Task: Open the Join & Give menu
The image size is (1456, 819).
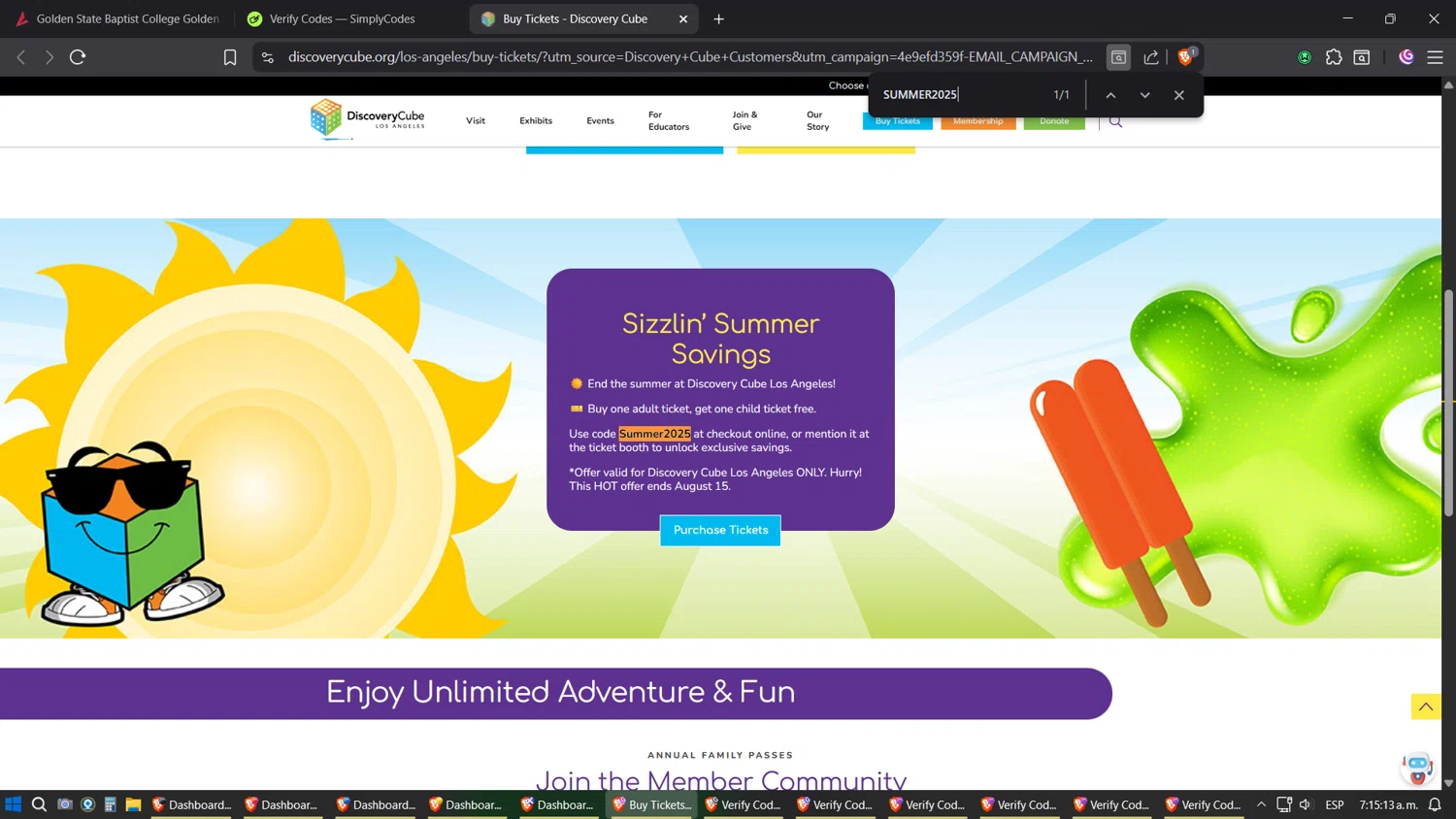Action: point(745,121)
